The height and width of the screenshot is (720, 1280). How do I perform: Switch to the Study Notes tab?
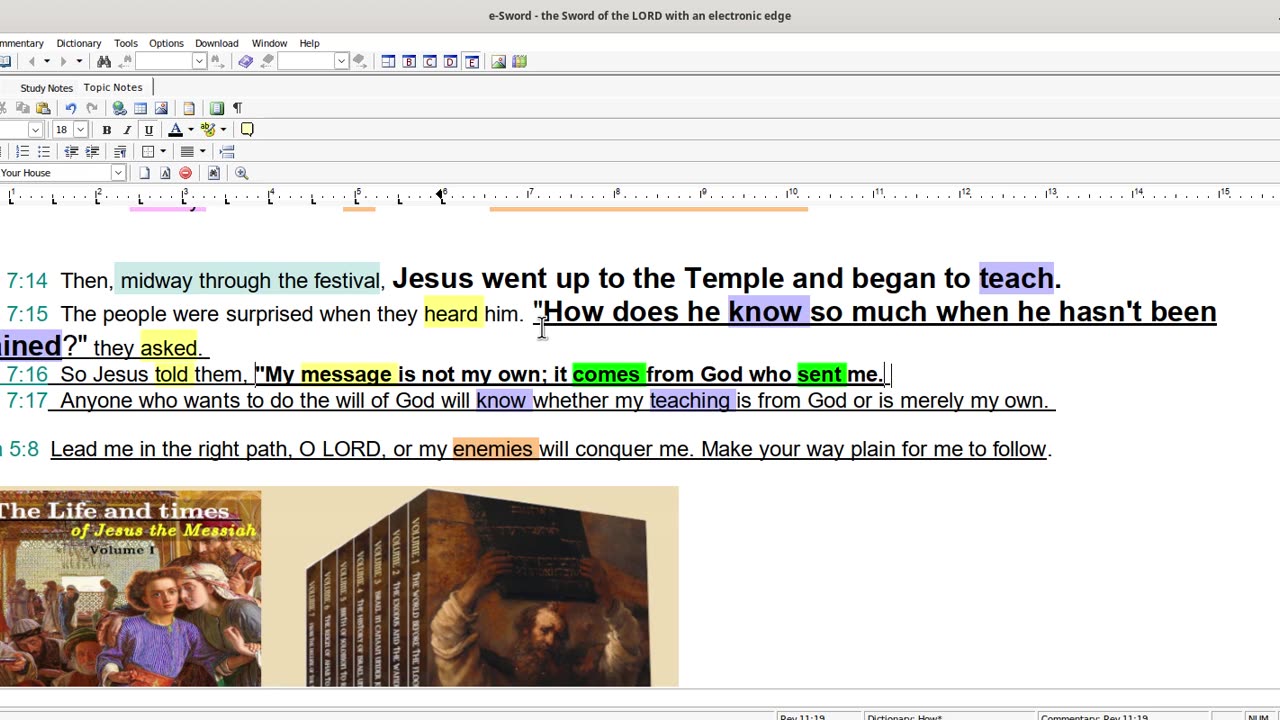pos(47,88)
